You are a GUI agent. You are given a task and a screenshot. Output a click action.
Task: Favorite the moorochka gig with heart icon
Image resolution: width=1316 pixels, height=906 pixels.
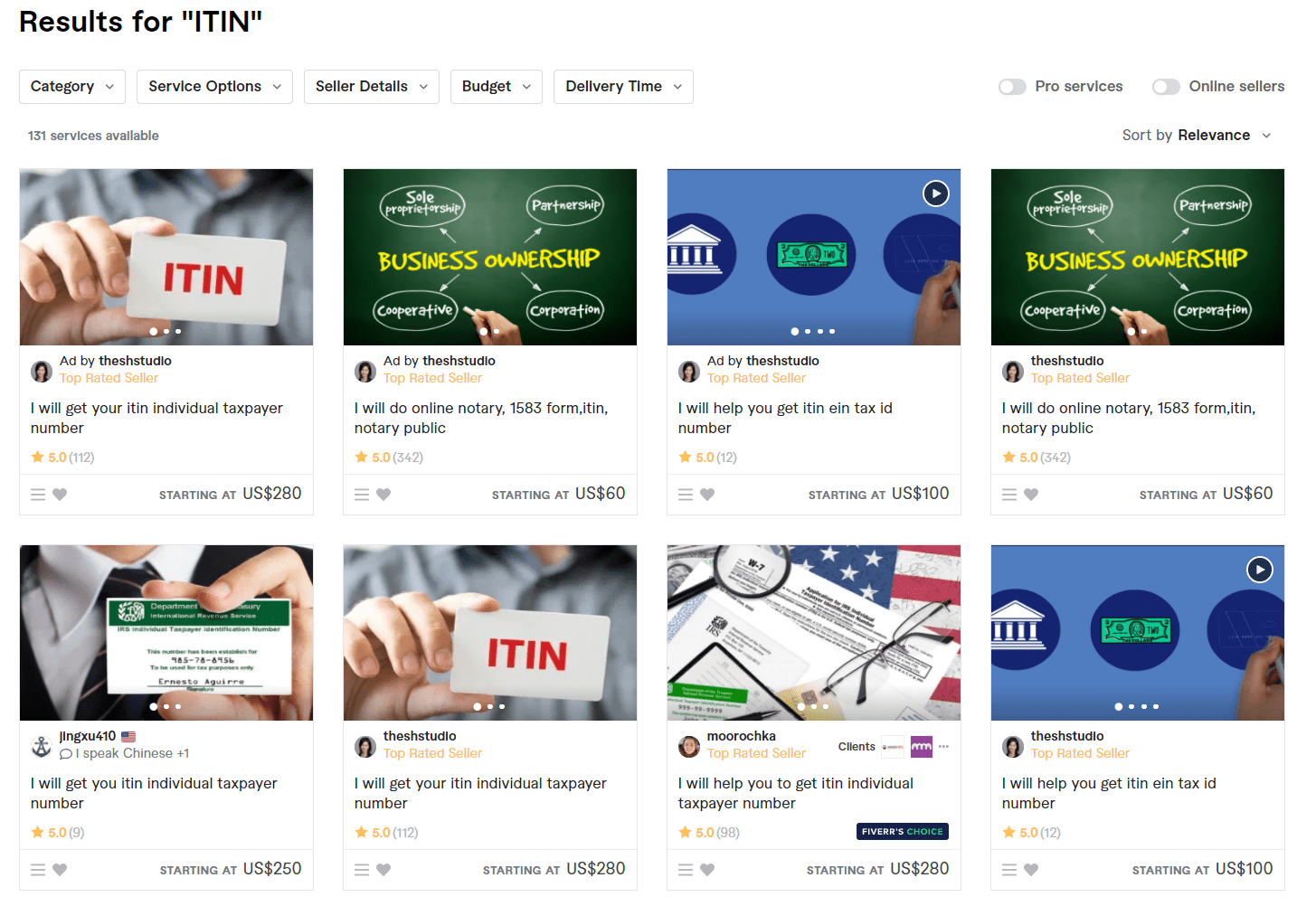(x=707, y=870)
